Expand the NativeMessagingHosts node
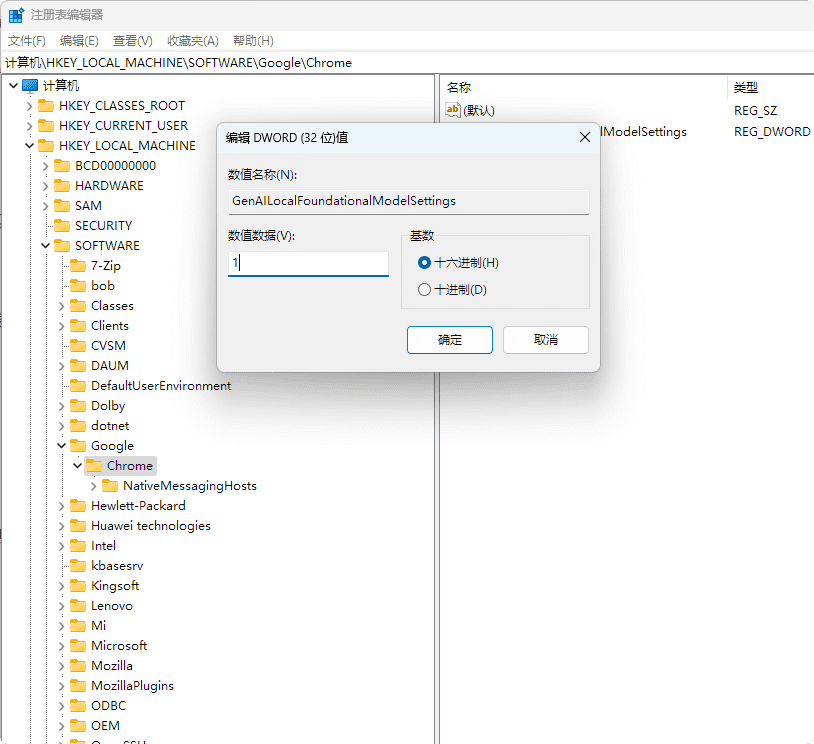 93,485
